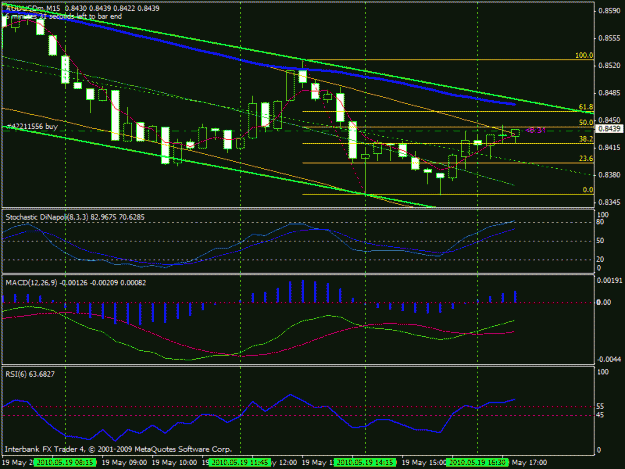Click the '19 May 10:00' time axis label

174,463
